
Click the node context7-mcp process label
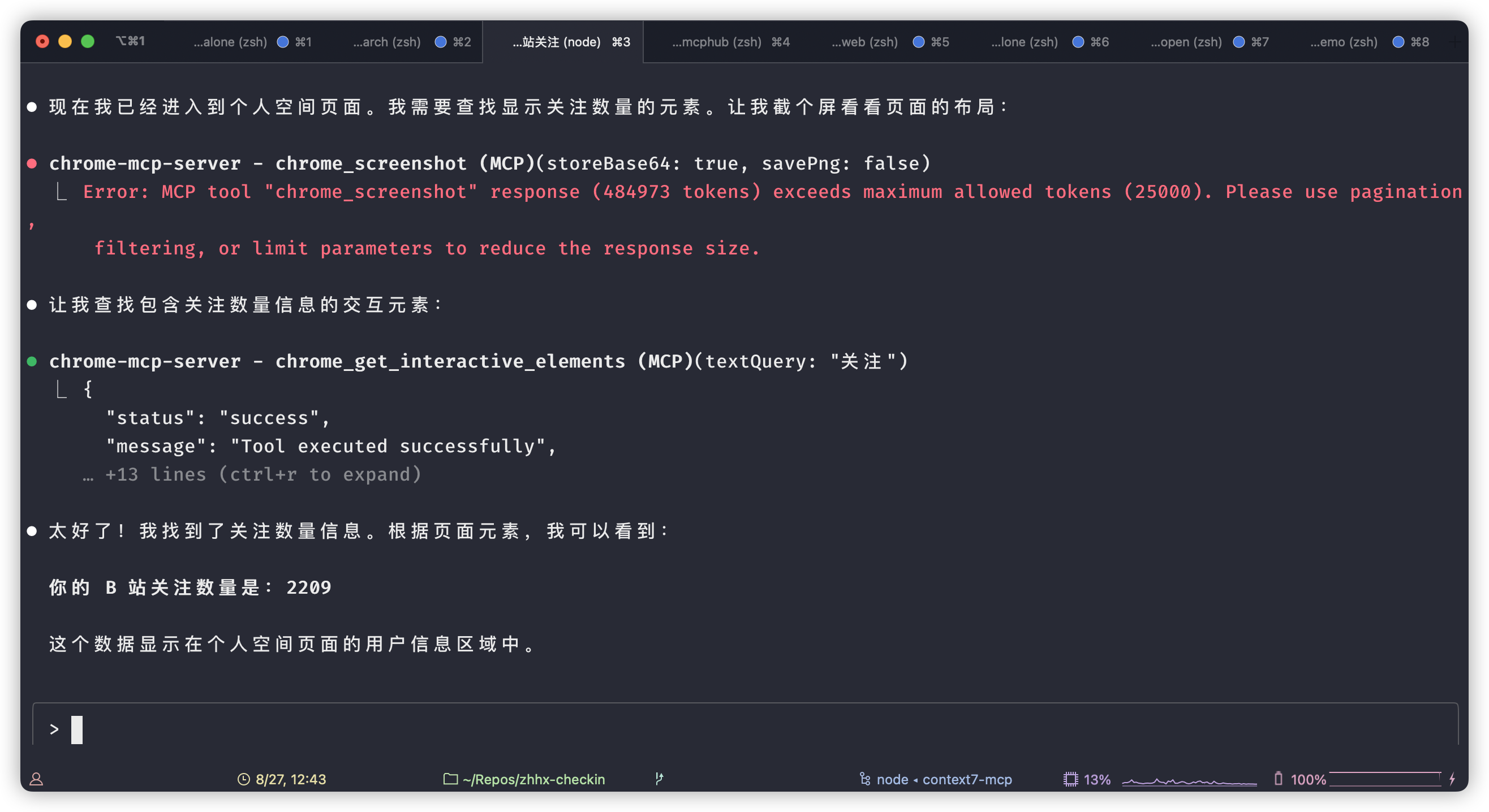[x=944, y=779]
